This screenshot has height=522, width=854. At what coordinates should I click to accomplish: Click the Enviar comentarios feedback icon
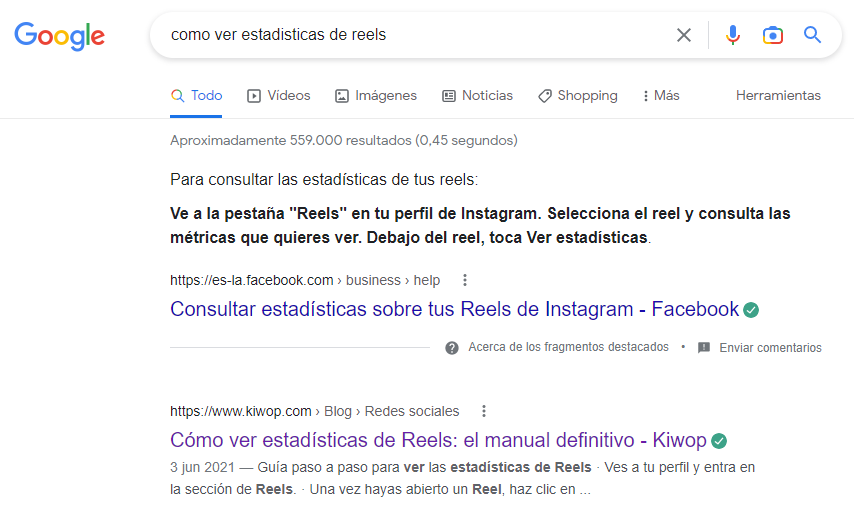click(x=704, y=348)
